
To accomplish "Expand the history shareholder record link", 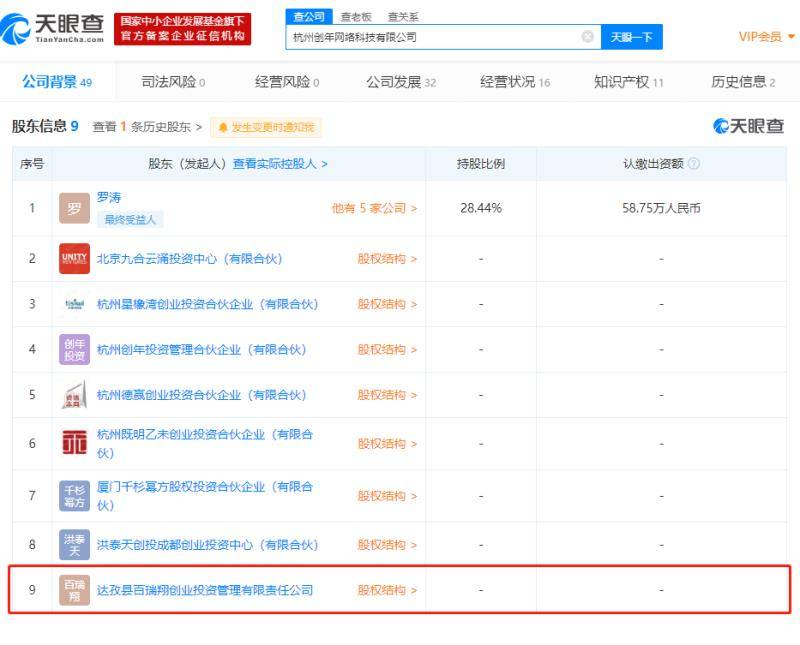I will 147,127.
